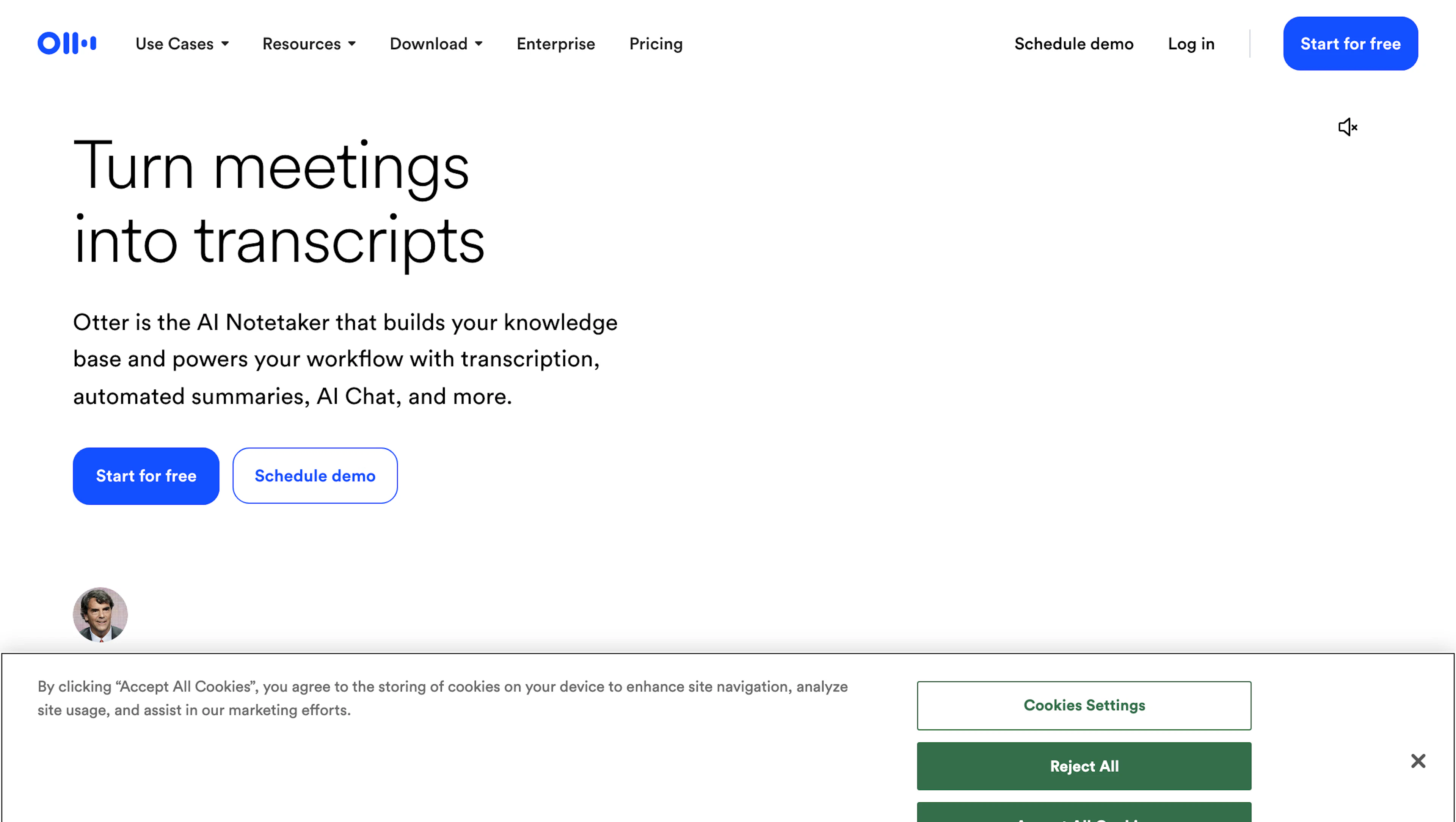Open the Pricing page
Screen dimensions: 1456x822
[656, 44]
